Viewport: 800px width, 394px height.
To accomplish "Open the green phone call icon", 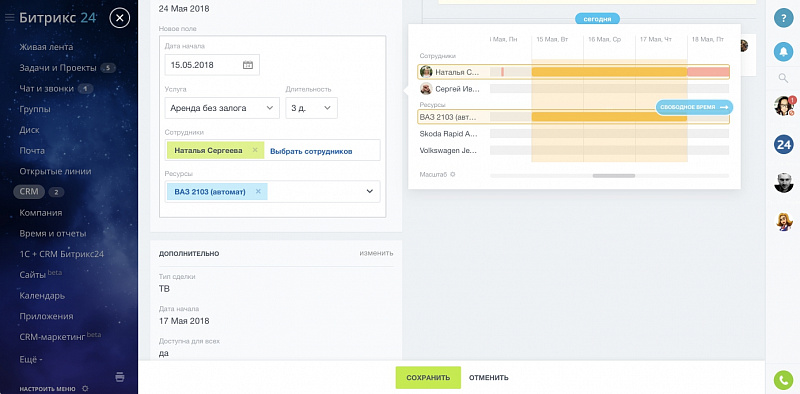I will click(x=783, y=379).
